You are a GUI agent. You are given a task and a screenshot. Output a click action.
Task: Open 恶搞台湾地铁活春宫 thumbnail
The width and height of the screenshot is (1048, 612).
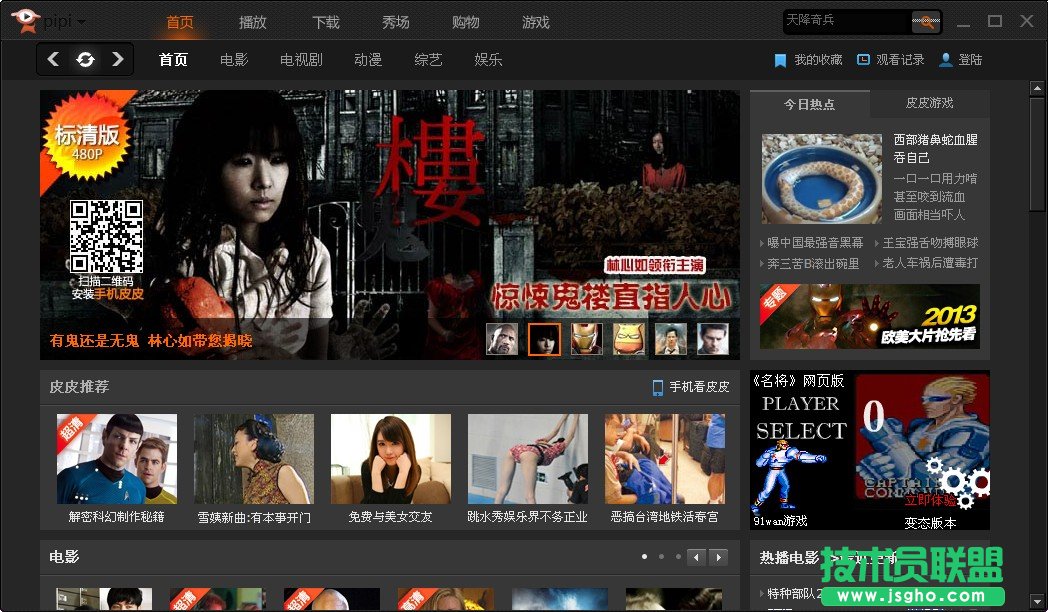pos(665,459)
